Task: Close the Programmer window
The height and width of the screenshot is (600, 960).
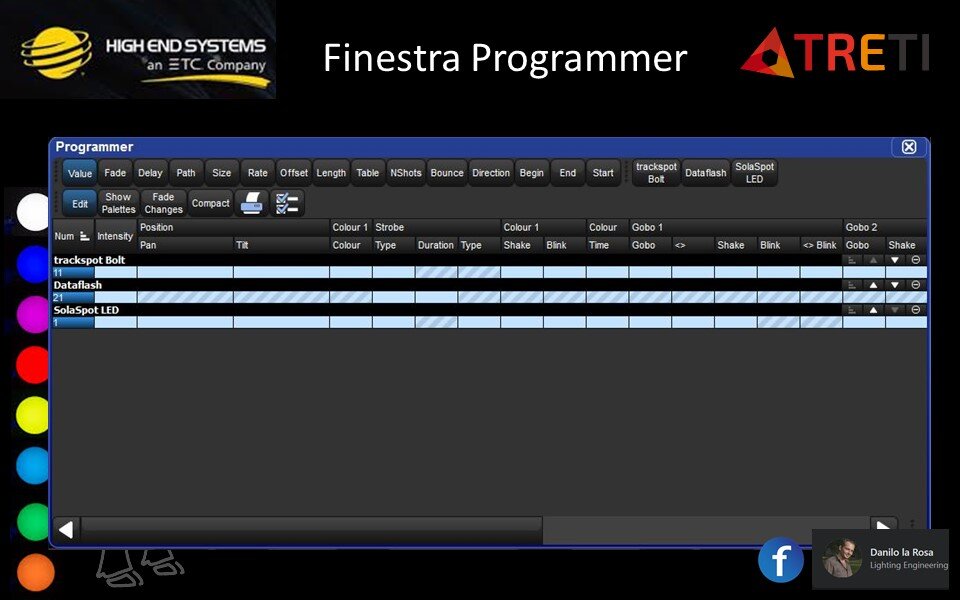Action: coord(909,147)
